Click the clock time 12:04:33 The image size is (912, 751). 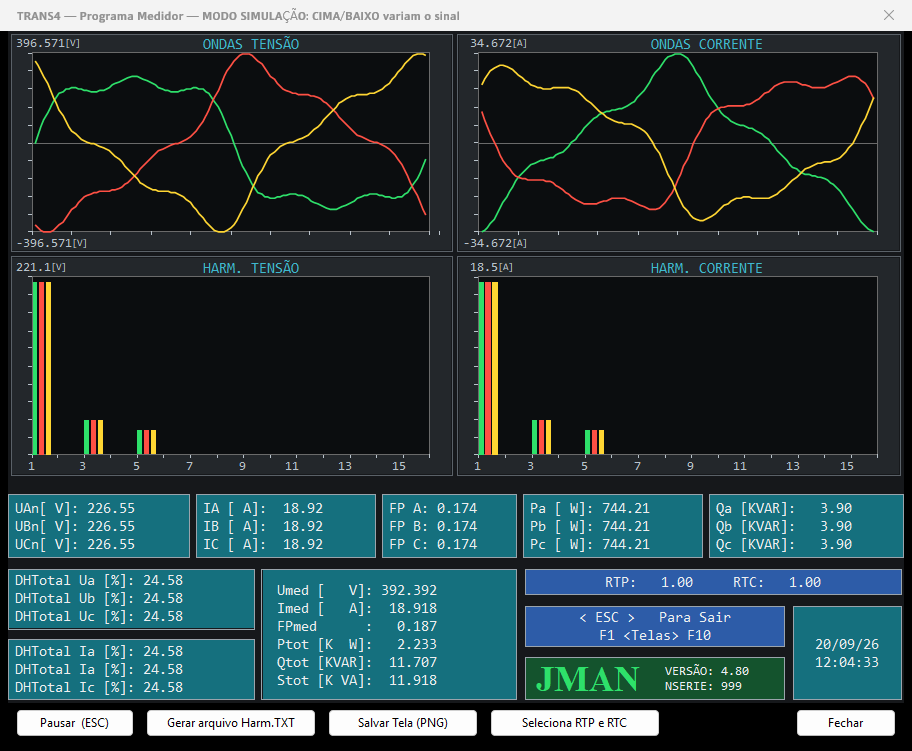pyautogui.click(x=847, y=663)
